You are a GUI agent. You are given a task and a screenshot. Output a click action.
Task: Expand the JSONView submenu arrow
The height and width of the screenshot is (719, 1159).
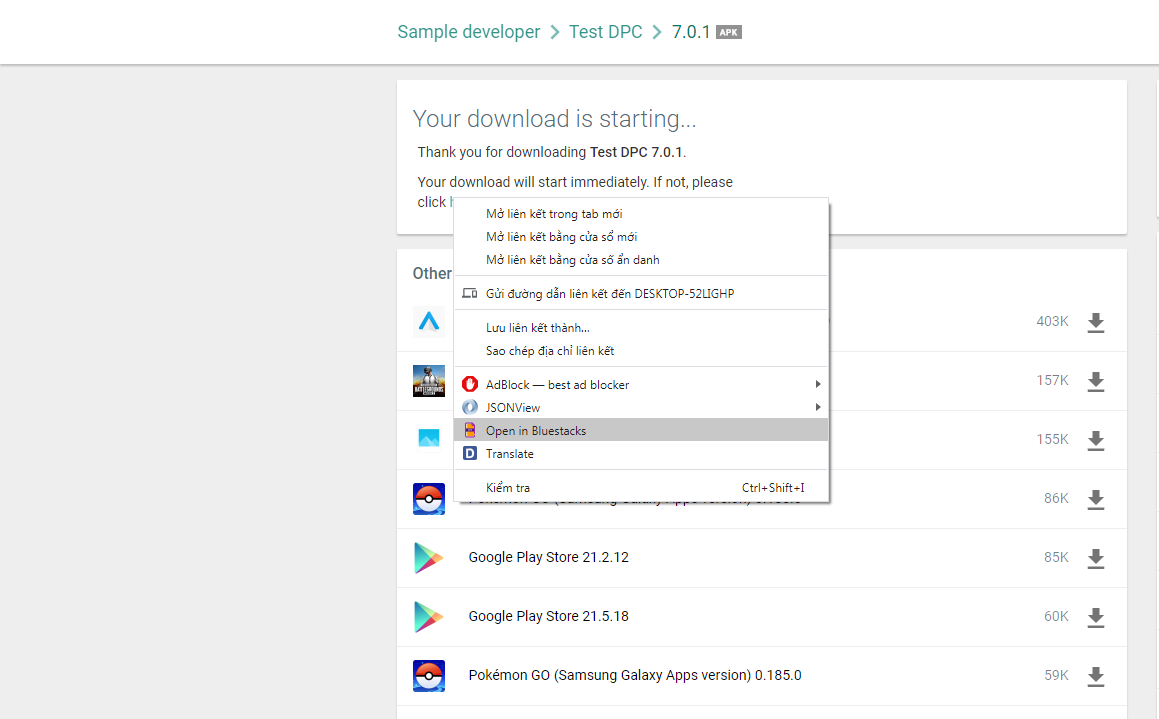point(818,407)
